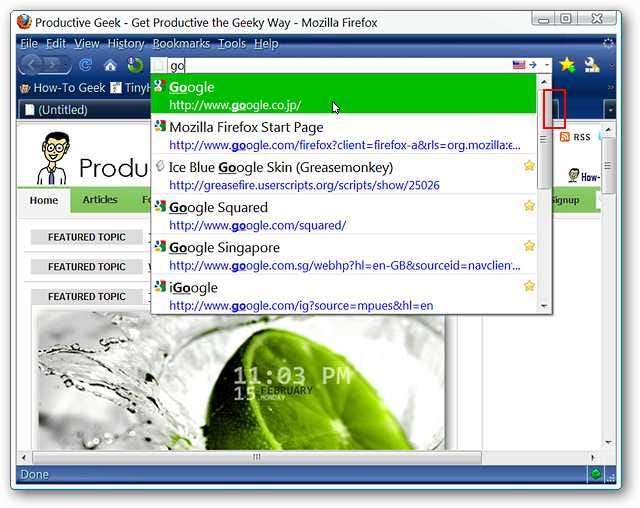The height and width of the screenshot is (508, 640).
Task: Open the Articles navigation link
Action: tap(100, 200)
